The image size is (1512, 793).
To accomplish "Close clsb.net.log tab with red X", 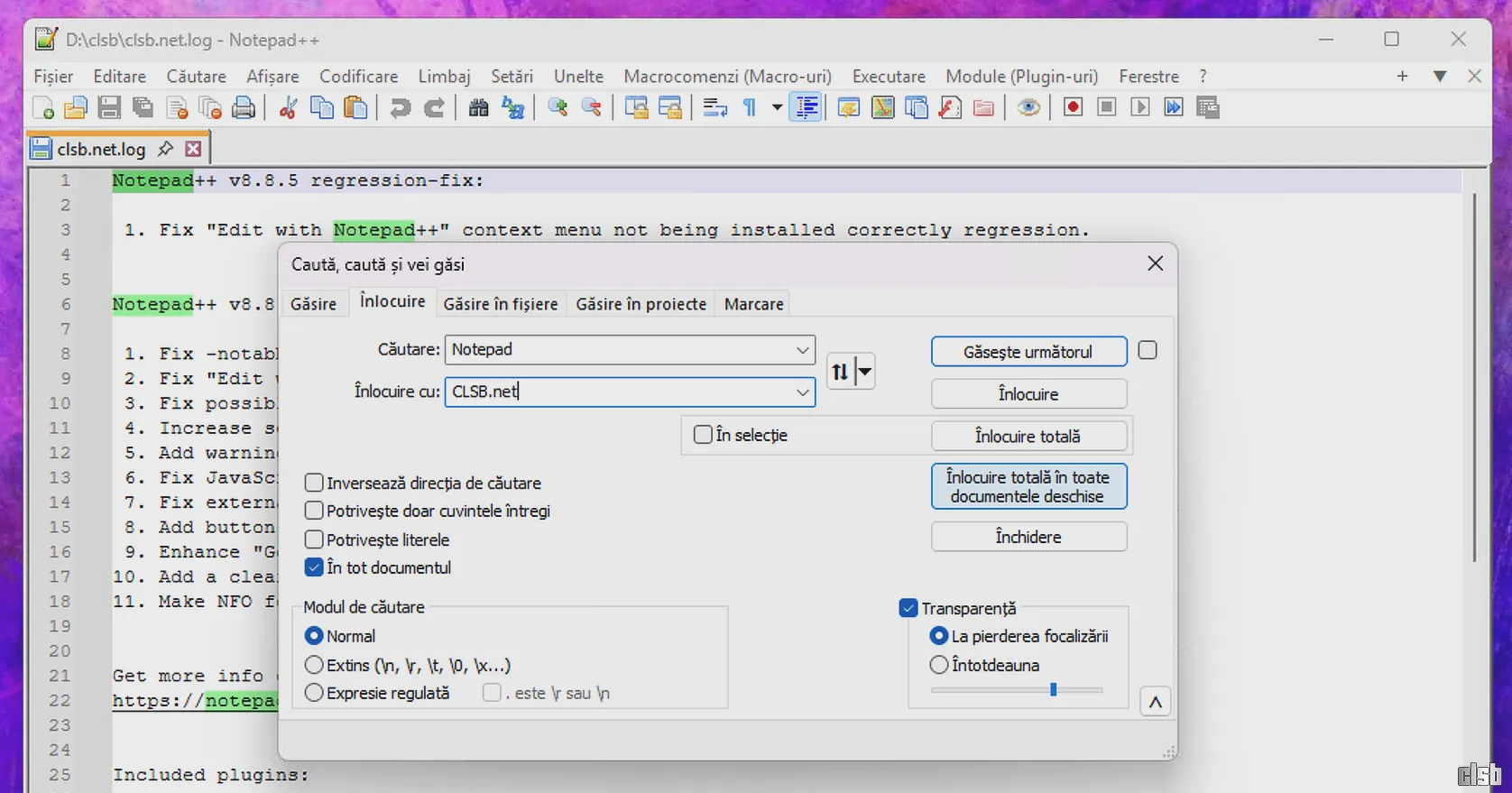I will (x=193, y=149).
